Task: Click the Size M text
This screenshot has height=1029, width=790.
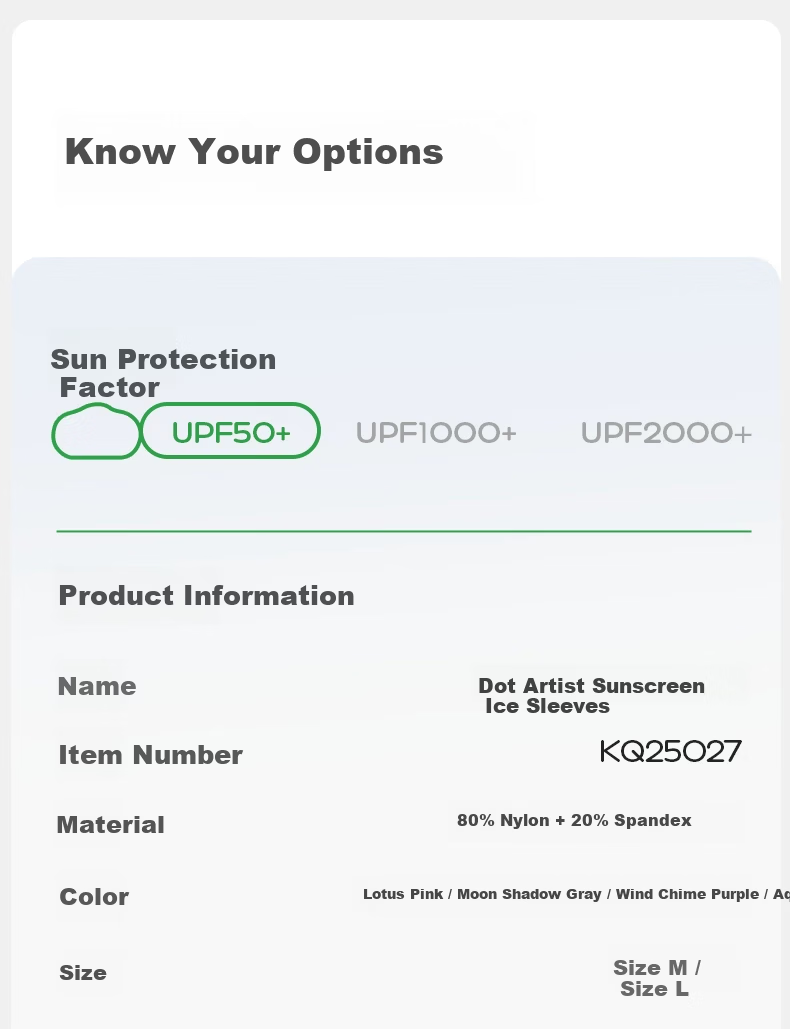Action: [650, 968]
